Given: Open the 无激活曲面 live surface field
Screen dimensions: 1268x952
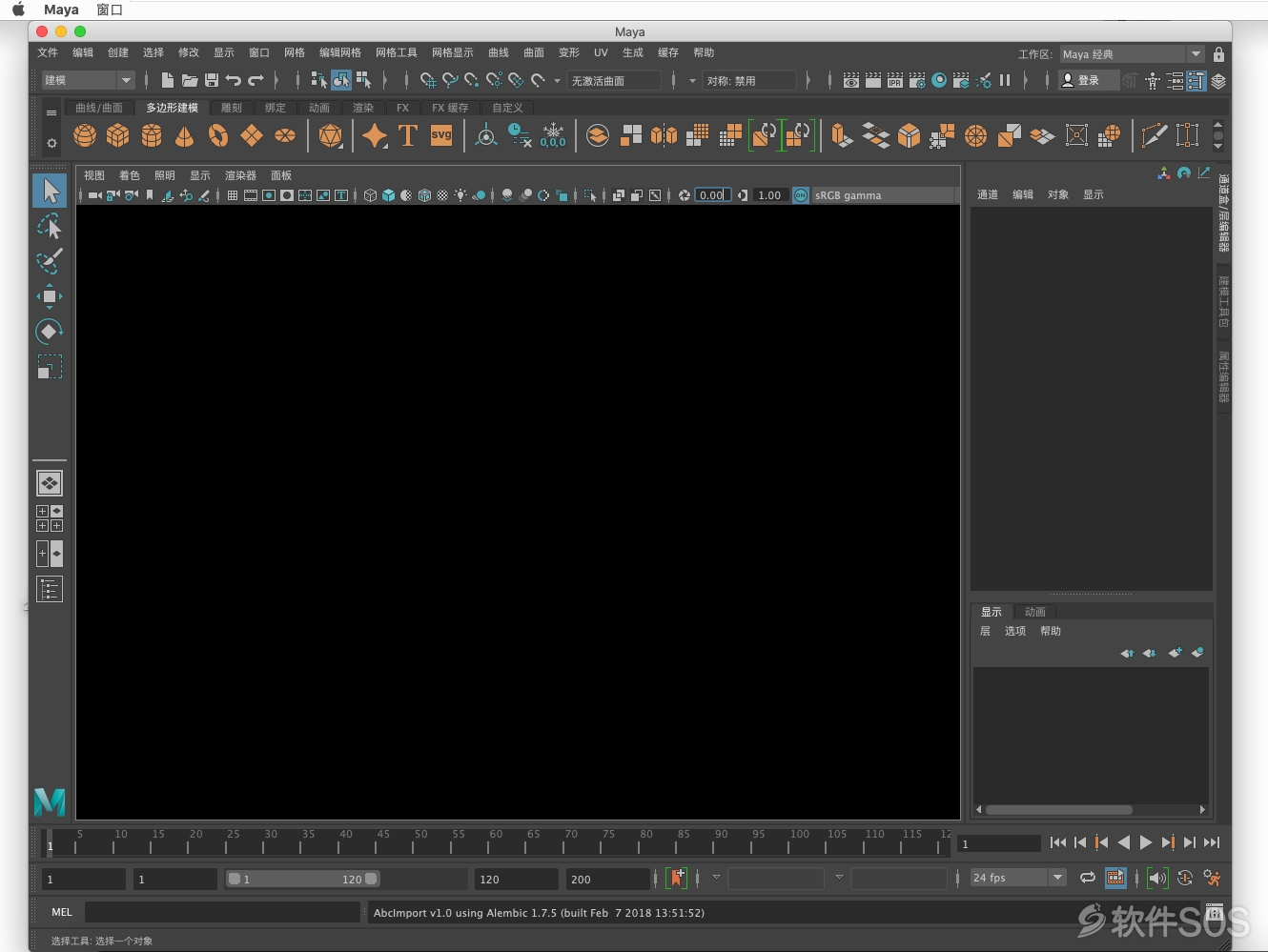Looking at the screenshot, I should click(614, 80).
